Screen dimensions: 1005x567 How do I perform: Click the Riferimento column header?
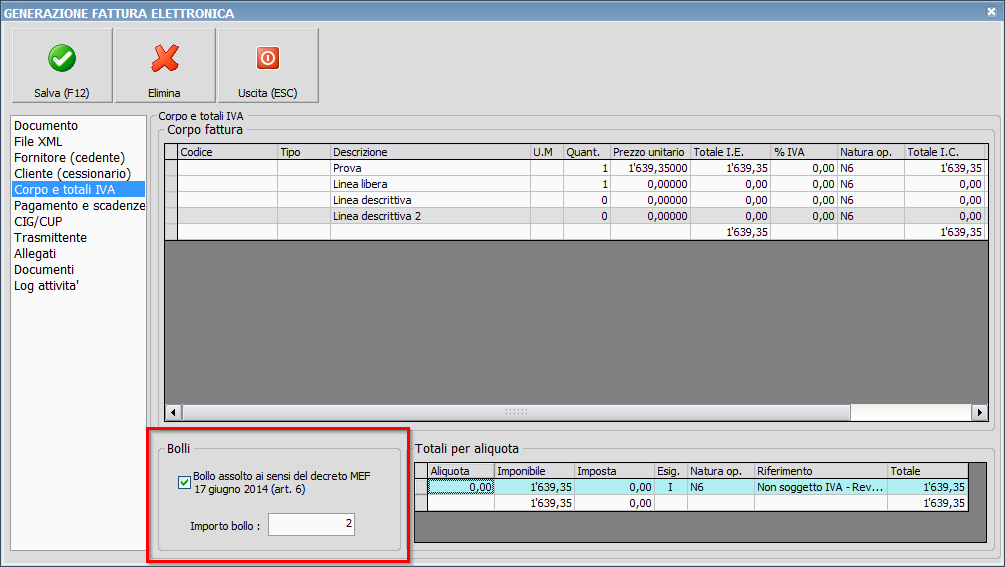(x=820, y=471)
